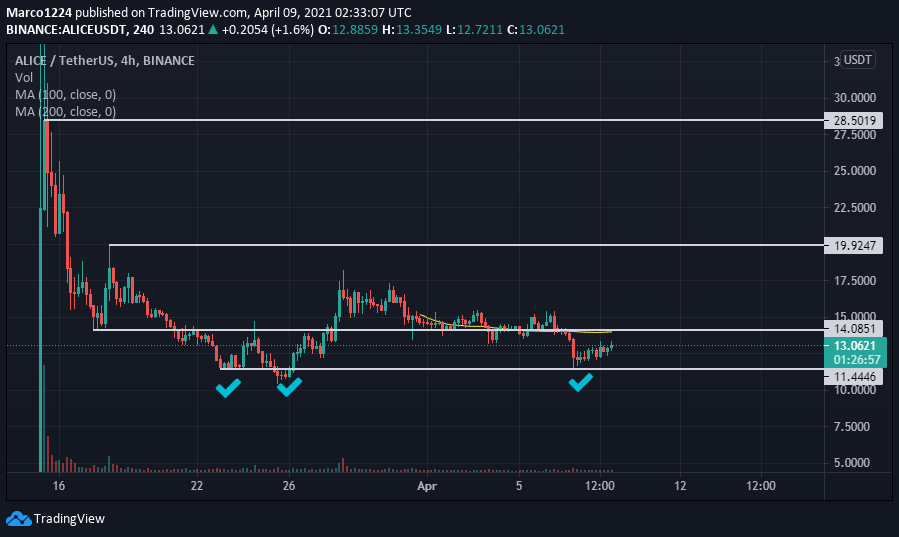Click the white 19.9247 horizontal line

click(x=467, y=245)
